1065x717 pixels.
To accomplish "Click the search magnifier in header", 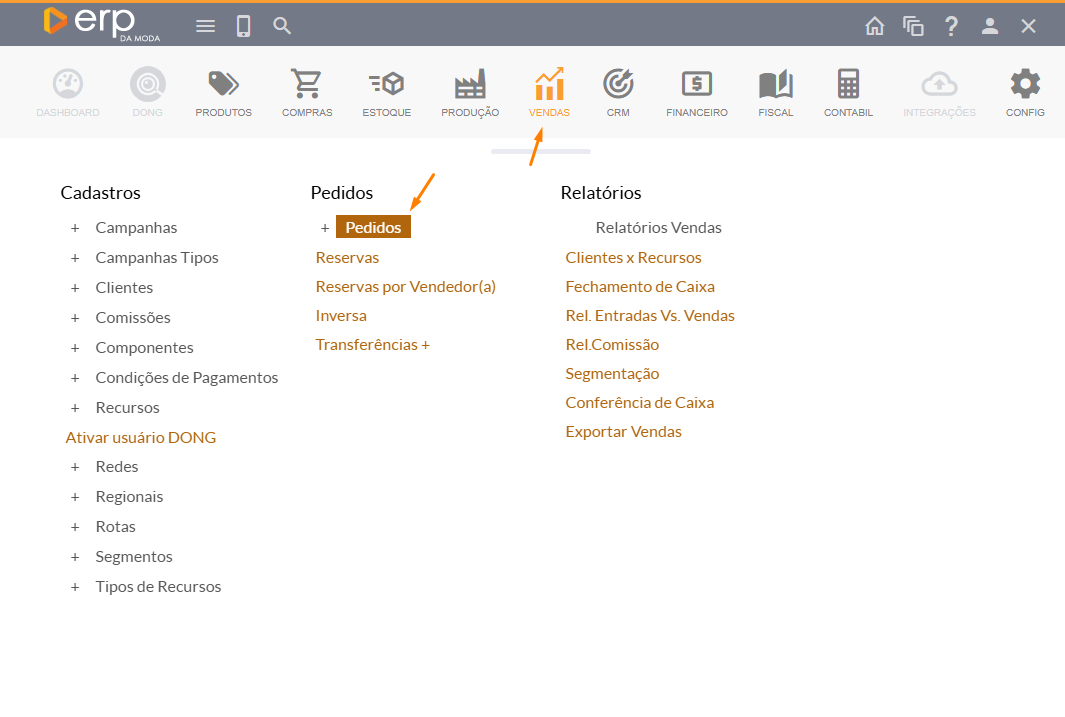I will [282, 26].
